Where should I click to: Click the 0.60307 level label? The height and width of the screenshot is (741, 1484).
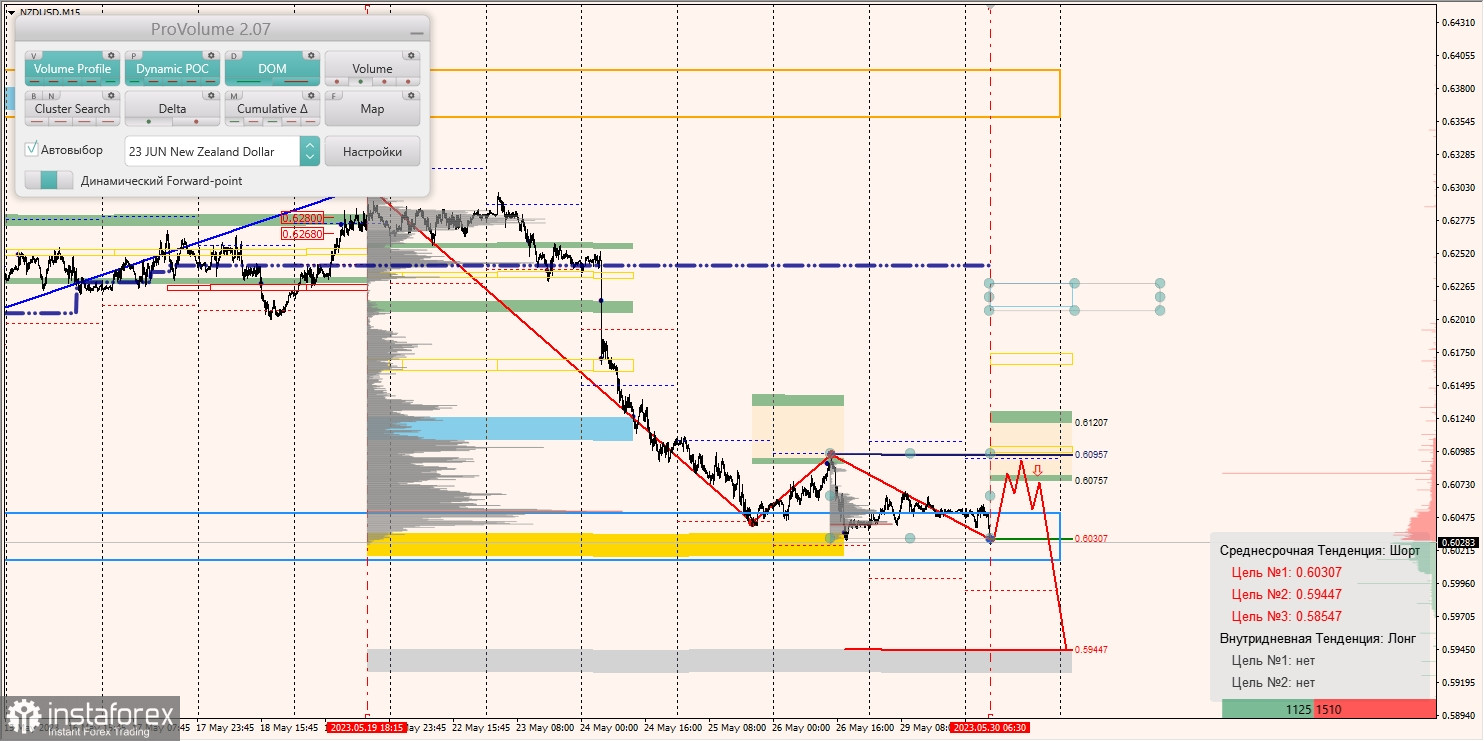click(1091, 539)
